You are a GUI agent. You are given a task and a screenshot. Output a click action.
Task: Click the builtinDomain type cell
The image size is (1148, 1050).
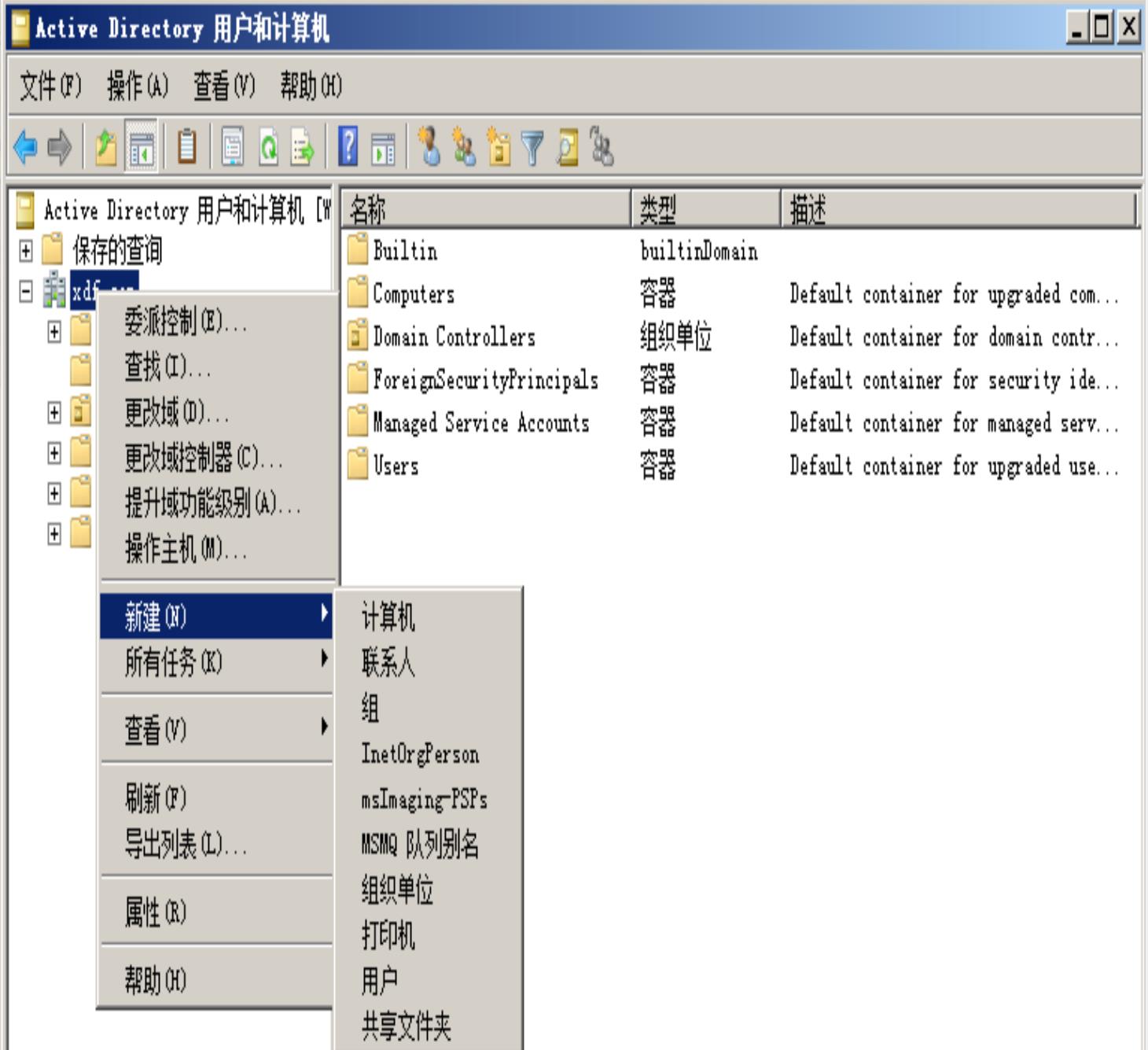(x=699, y=251)
